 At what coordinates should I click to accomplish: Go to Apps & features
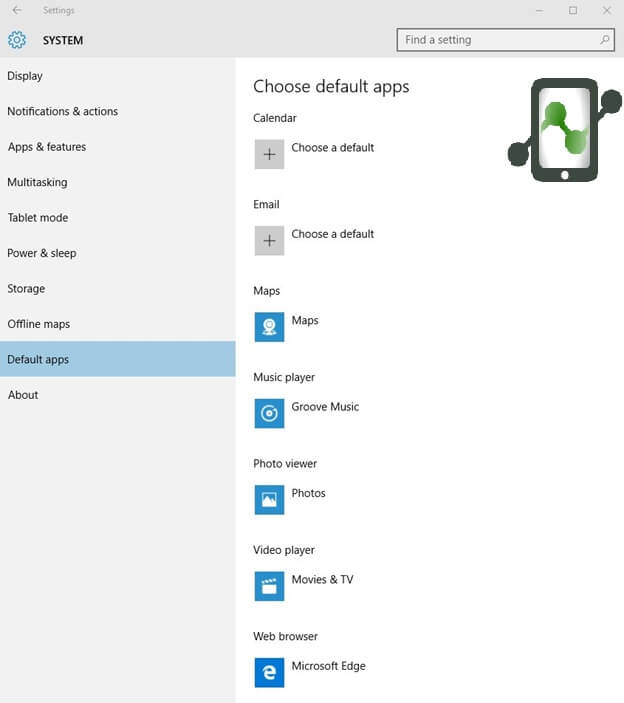point(117,147)
